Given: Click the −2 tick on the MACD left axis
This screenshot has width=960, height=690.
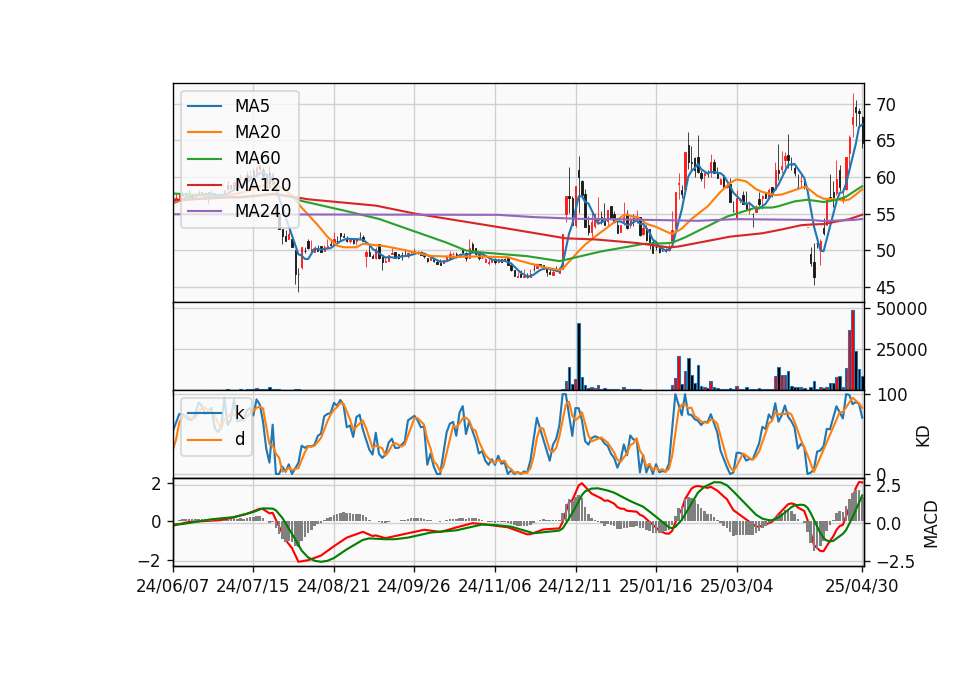Looking at the screenshot, I should pyautogui.click(x=149, y=561).
